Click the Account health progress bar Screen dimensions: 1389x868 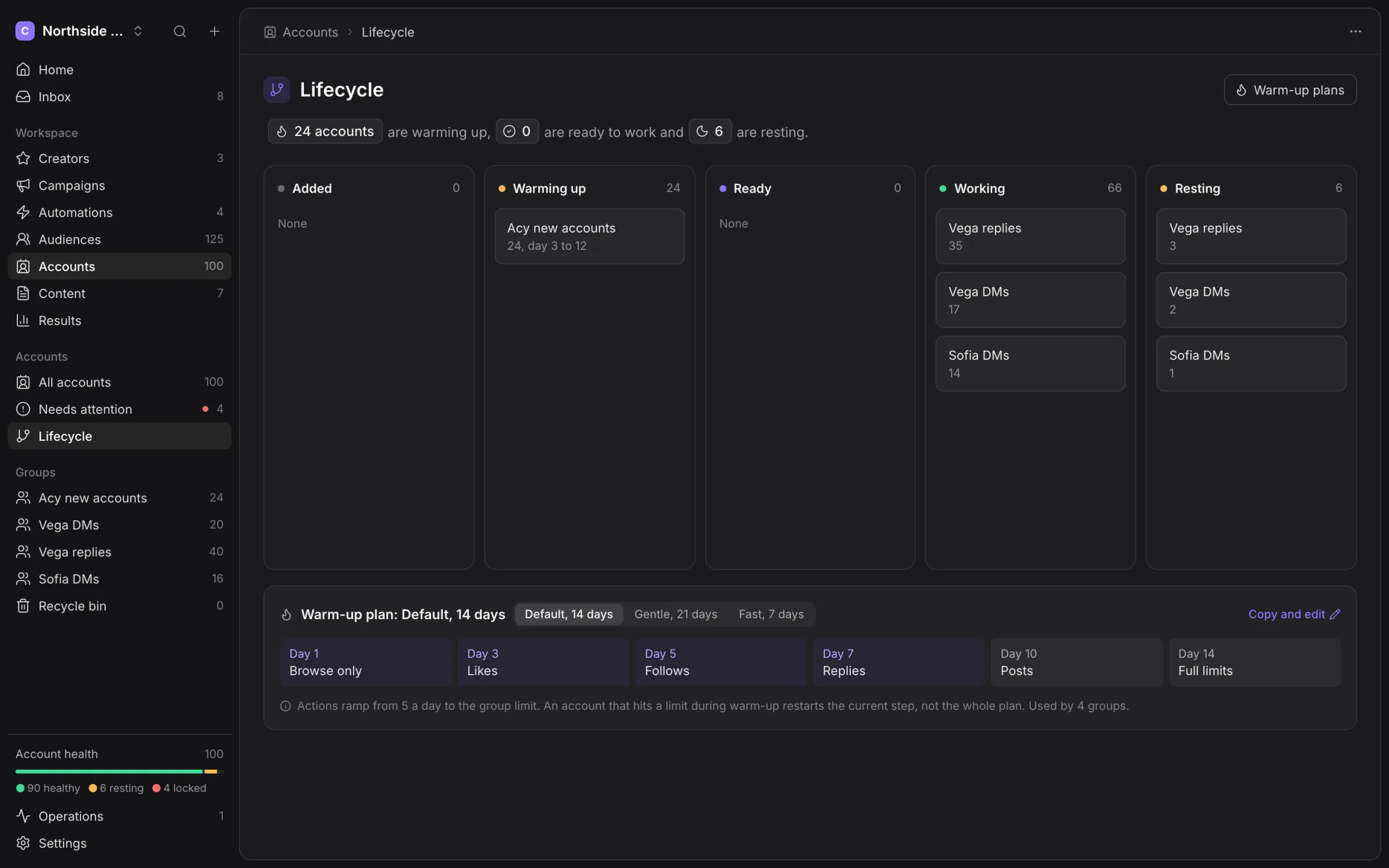tap(119, 771)
